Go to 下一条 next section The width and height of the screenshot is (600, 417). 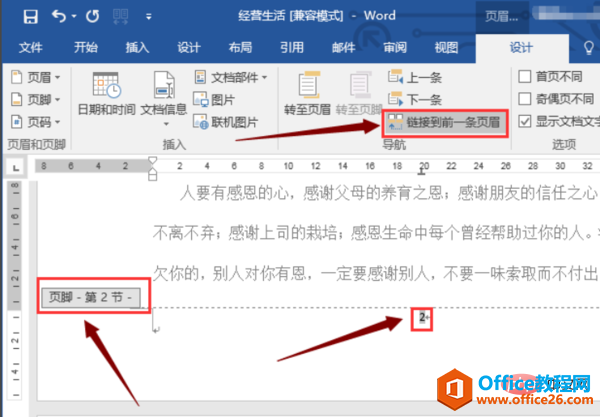tap(415, 99)
